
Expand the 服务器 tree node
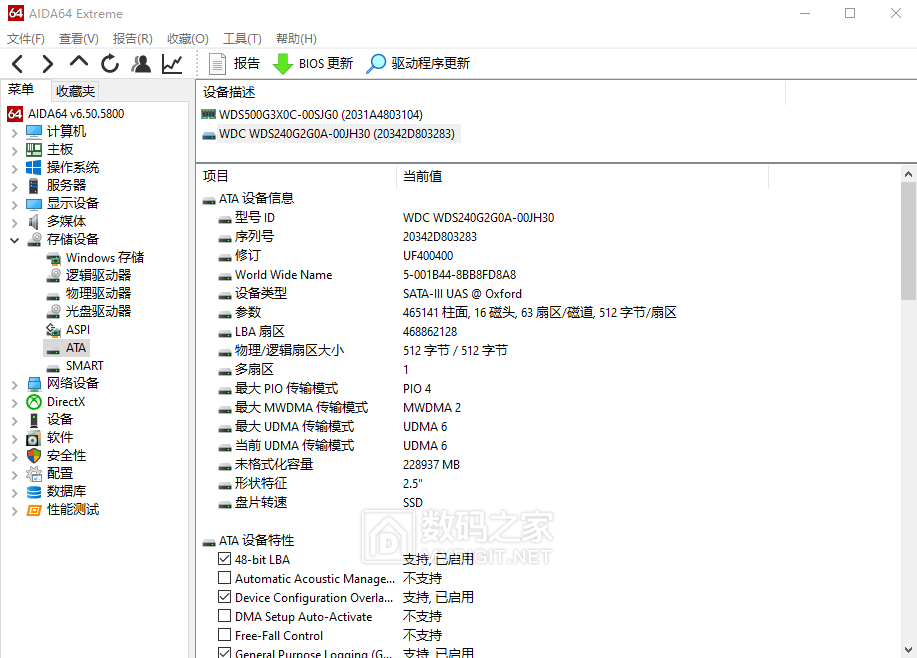tap(15, 187)
